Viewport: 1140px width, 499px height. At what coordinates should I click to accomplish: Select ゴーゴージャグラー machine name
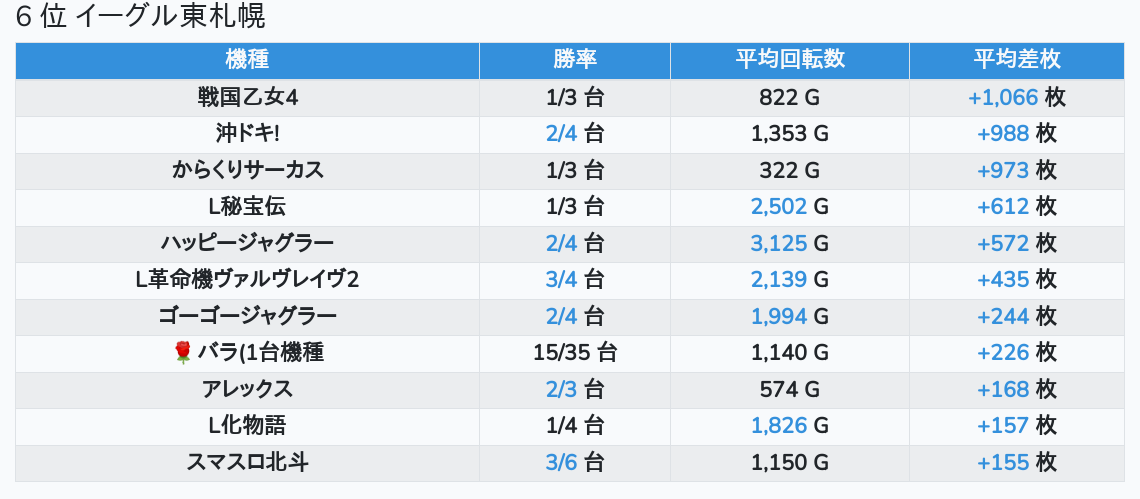248,316
